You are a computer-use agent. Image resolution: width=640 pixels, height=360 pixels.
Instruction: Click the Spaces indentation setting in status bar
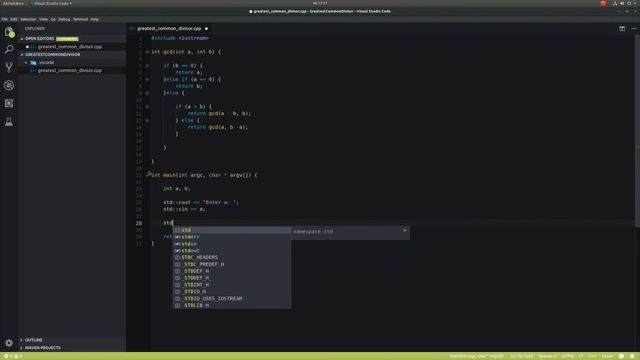pyautogui.click(x=547, y=356)
